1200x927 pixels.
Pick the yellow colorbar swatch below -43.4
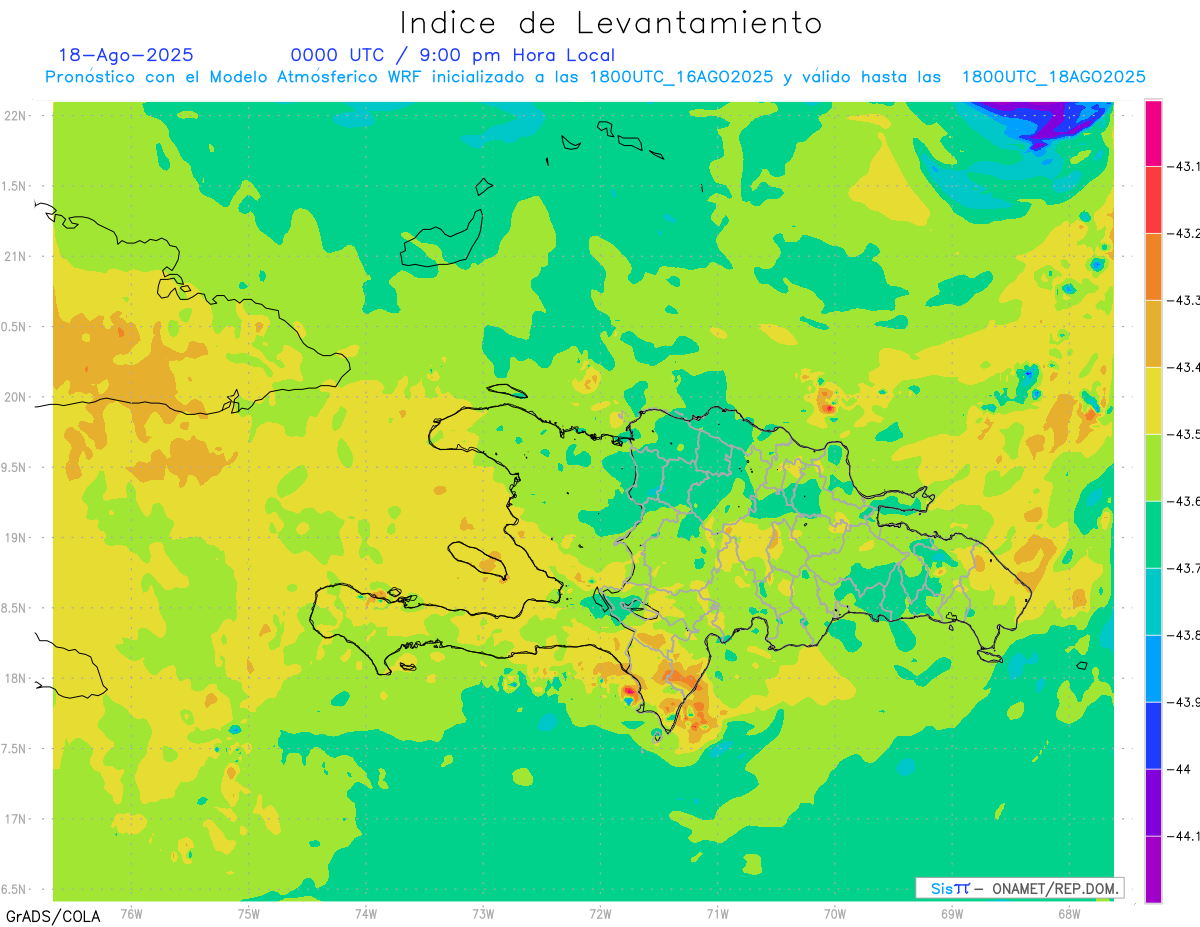(1153, 400)
